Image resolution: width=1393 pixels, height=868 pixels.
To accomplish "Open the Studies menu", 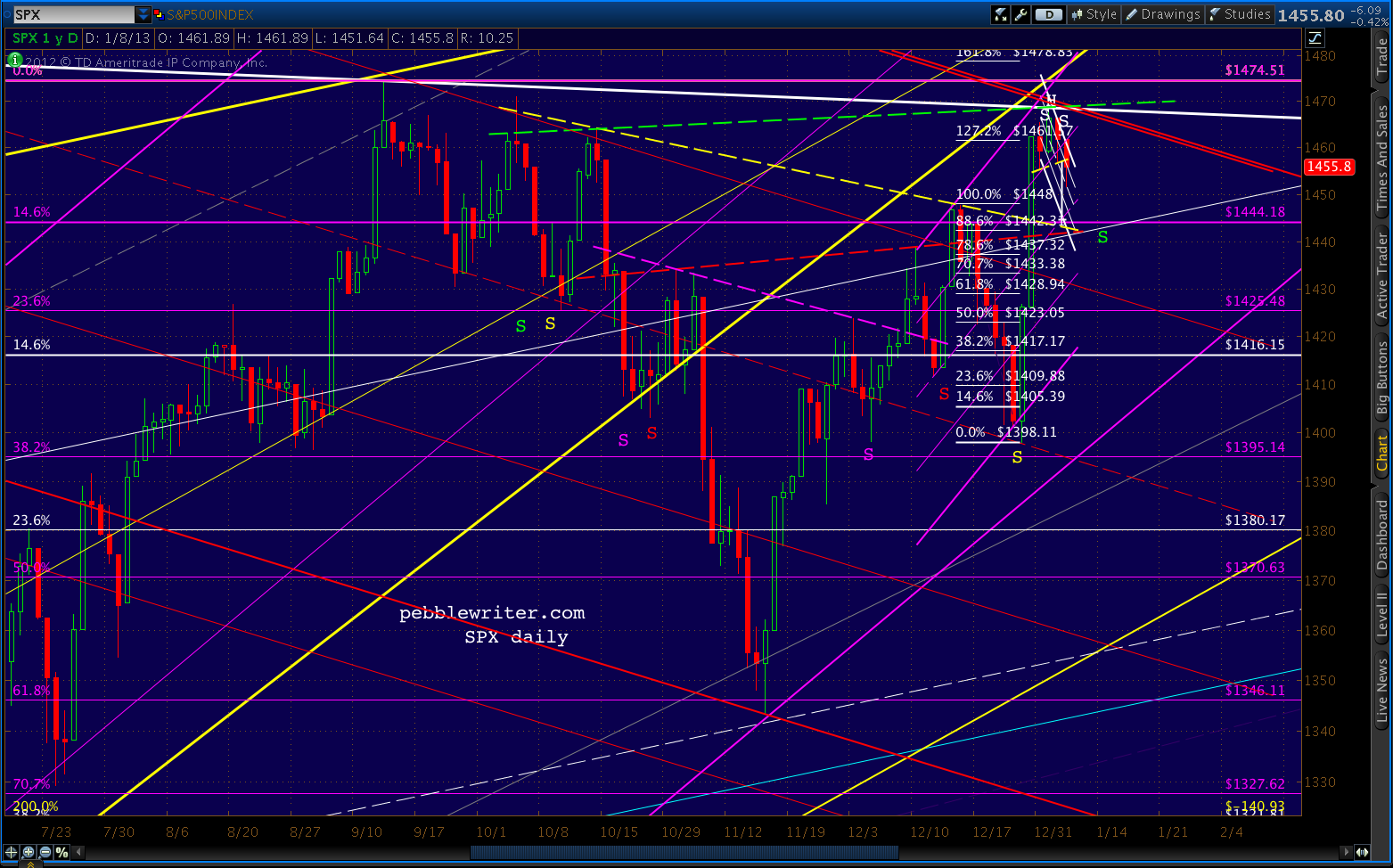I will [x=1239, y=14].
